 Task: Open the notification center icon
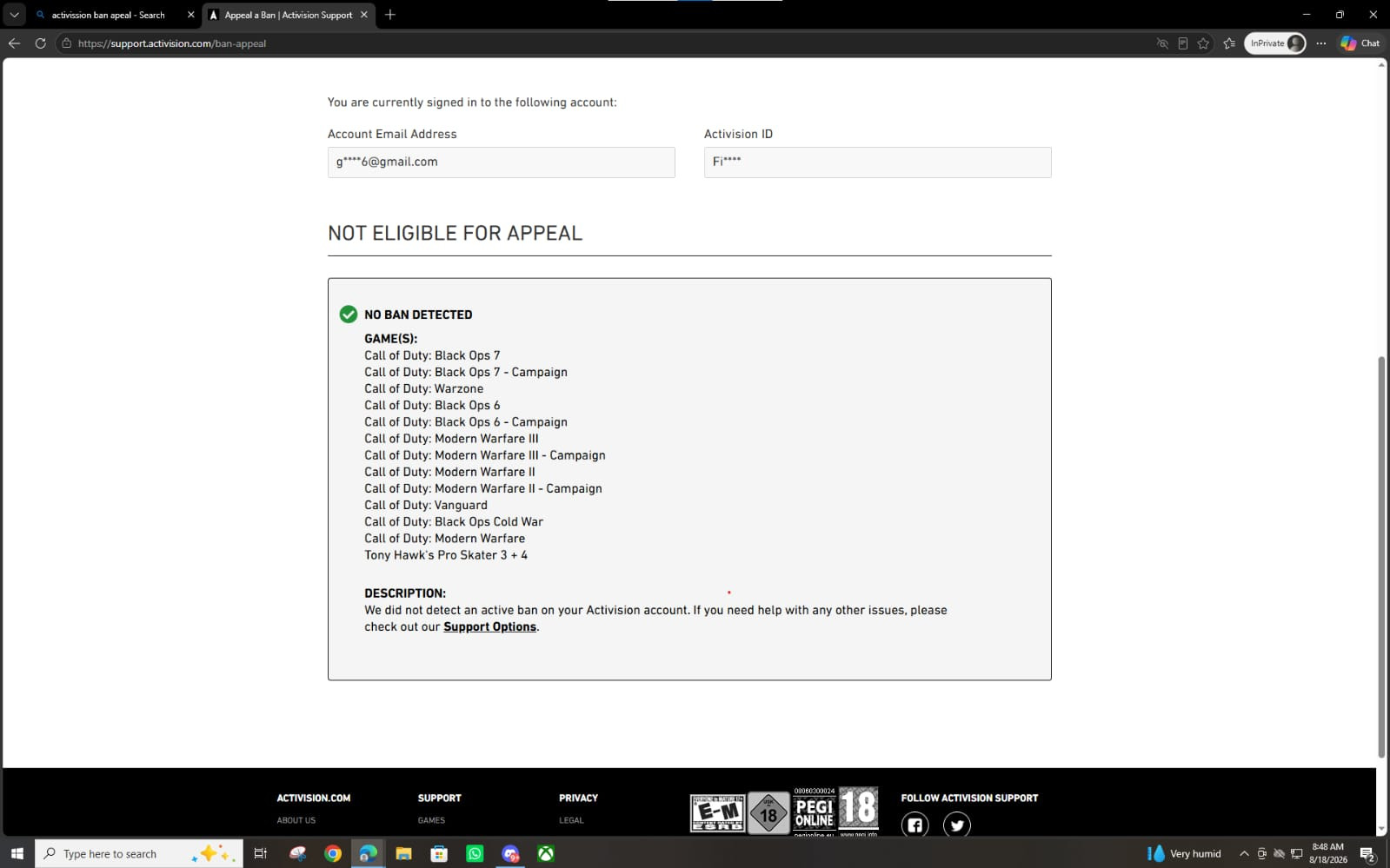pos(1367,853)
